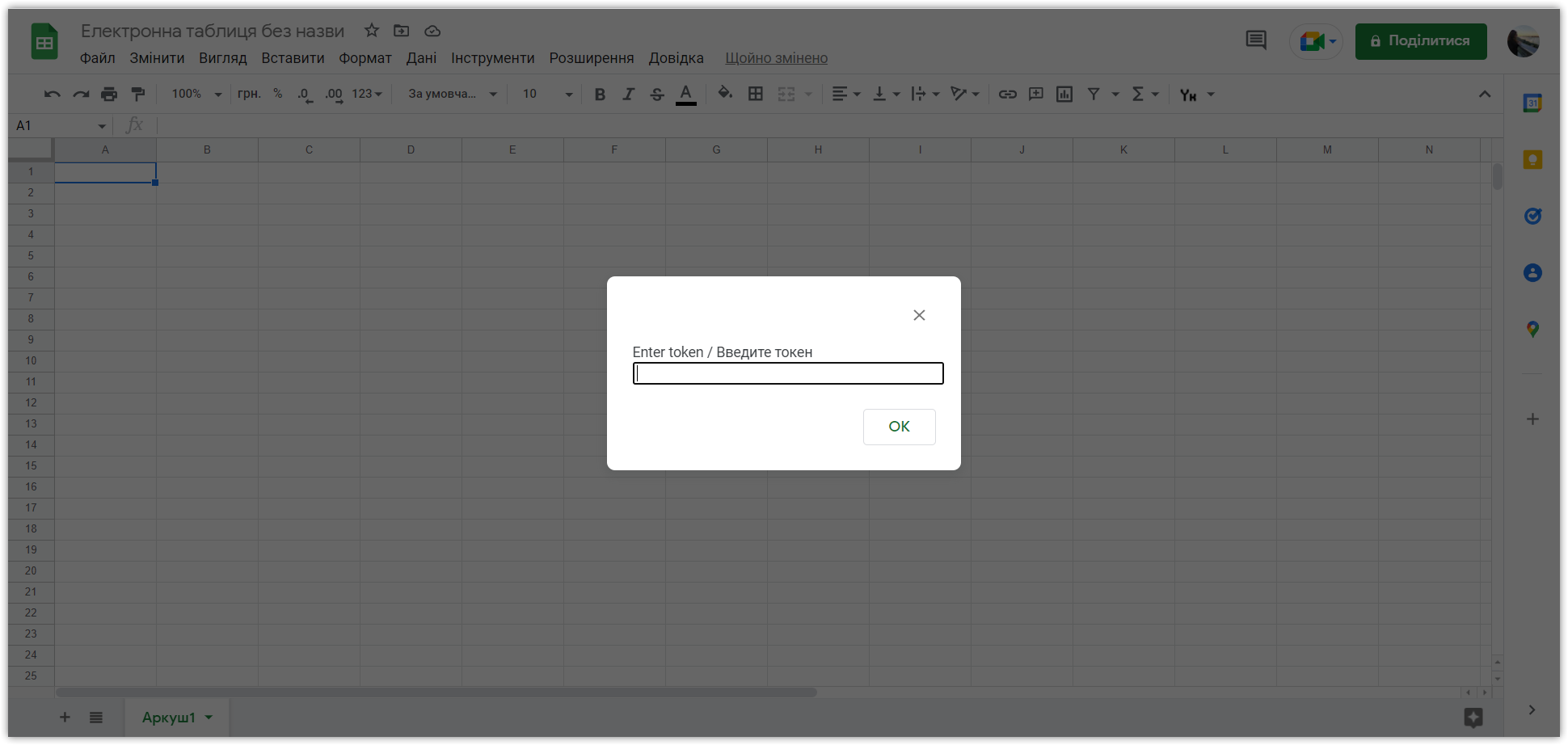Screen dimensions: 1568x745
Task: Star the spreadsheet
Action: click(x=372, y=31)
